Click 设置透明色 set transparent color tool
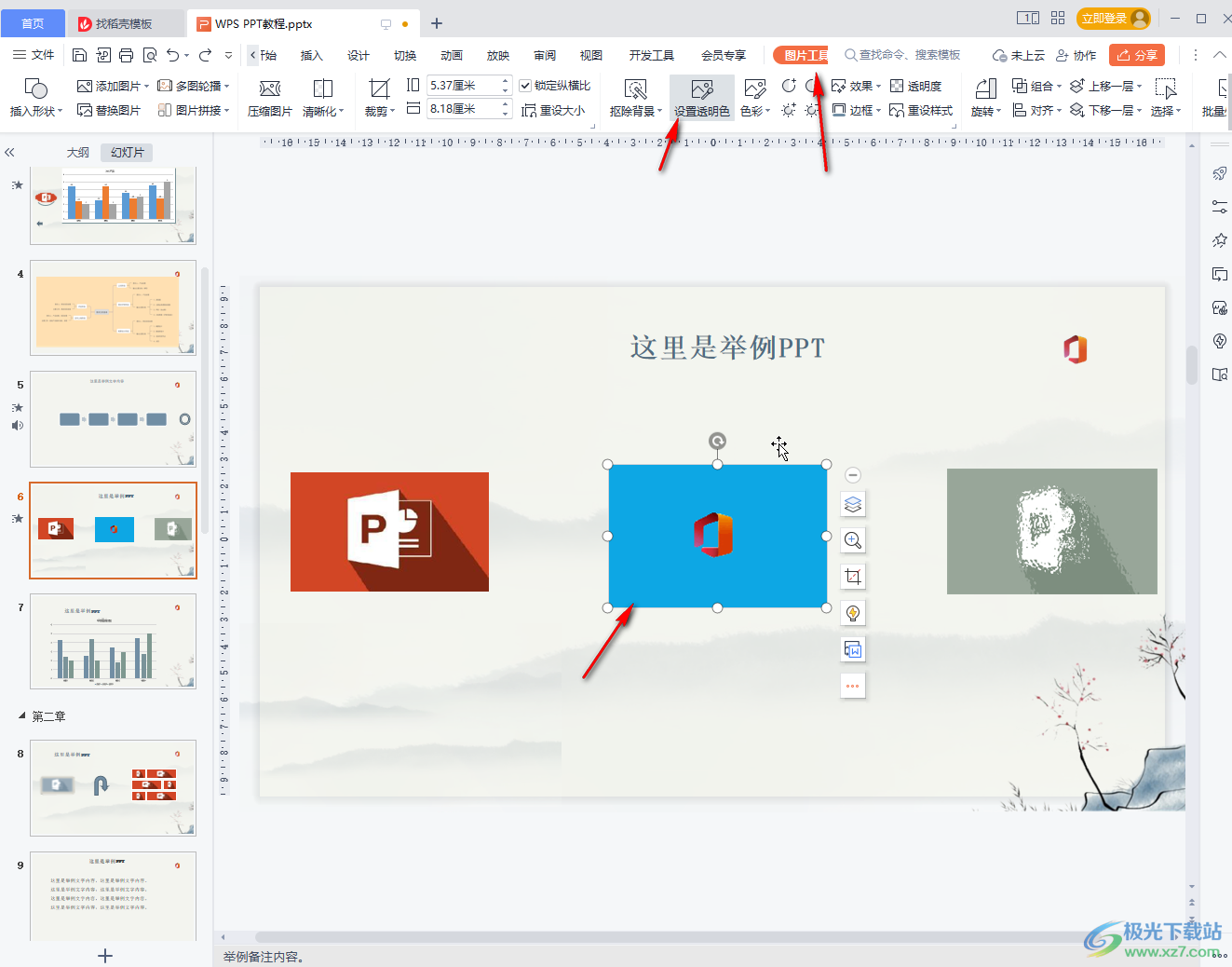This screenshot has height=967, width=1232. [x=702, y=98]
